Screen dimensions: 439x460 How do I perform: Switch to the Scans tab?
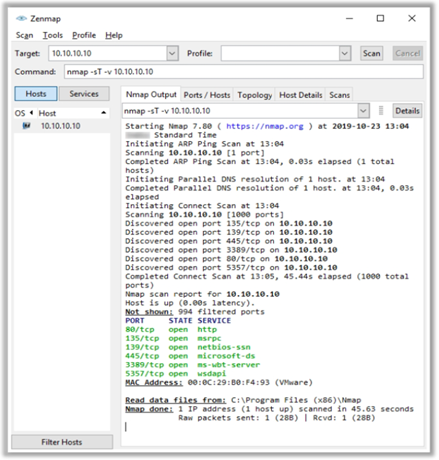click(339, 95)
